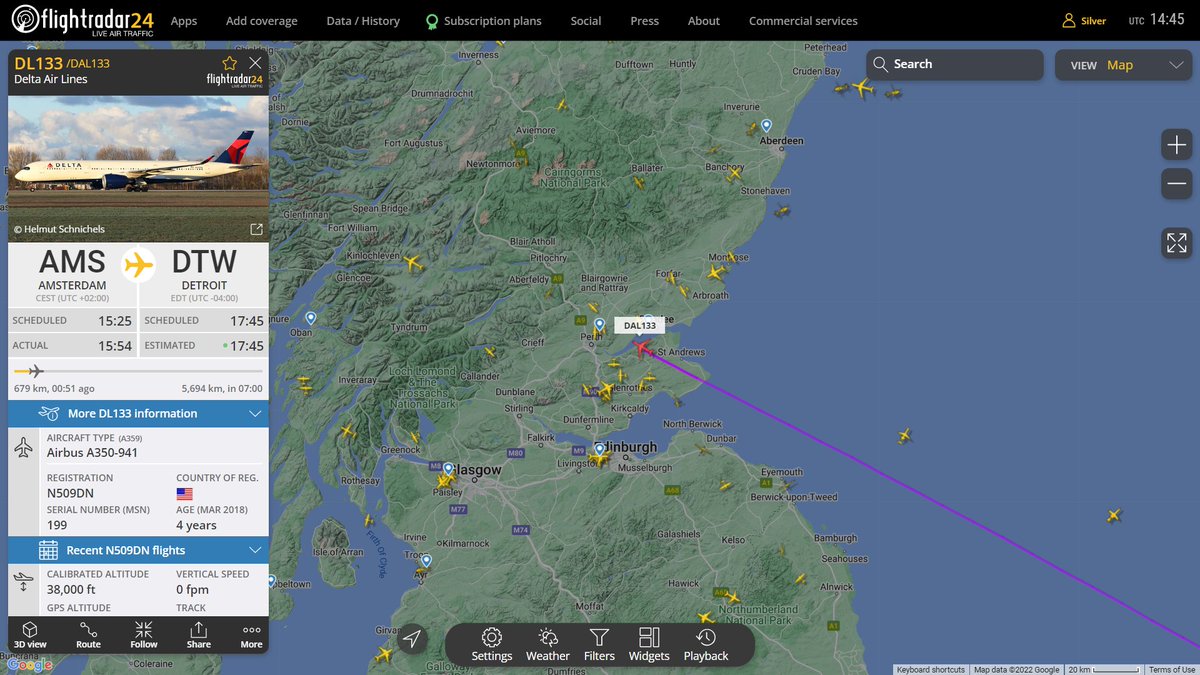
Task: Favorite flight DL133 with star icon
Action: [x=230, y=64]
